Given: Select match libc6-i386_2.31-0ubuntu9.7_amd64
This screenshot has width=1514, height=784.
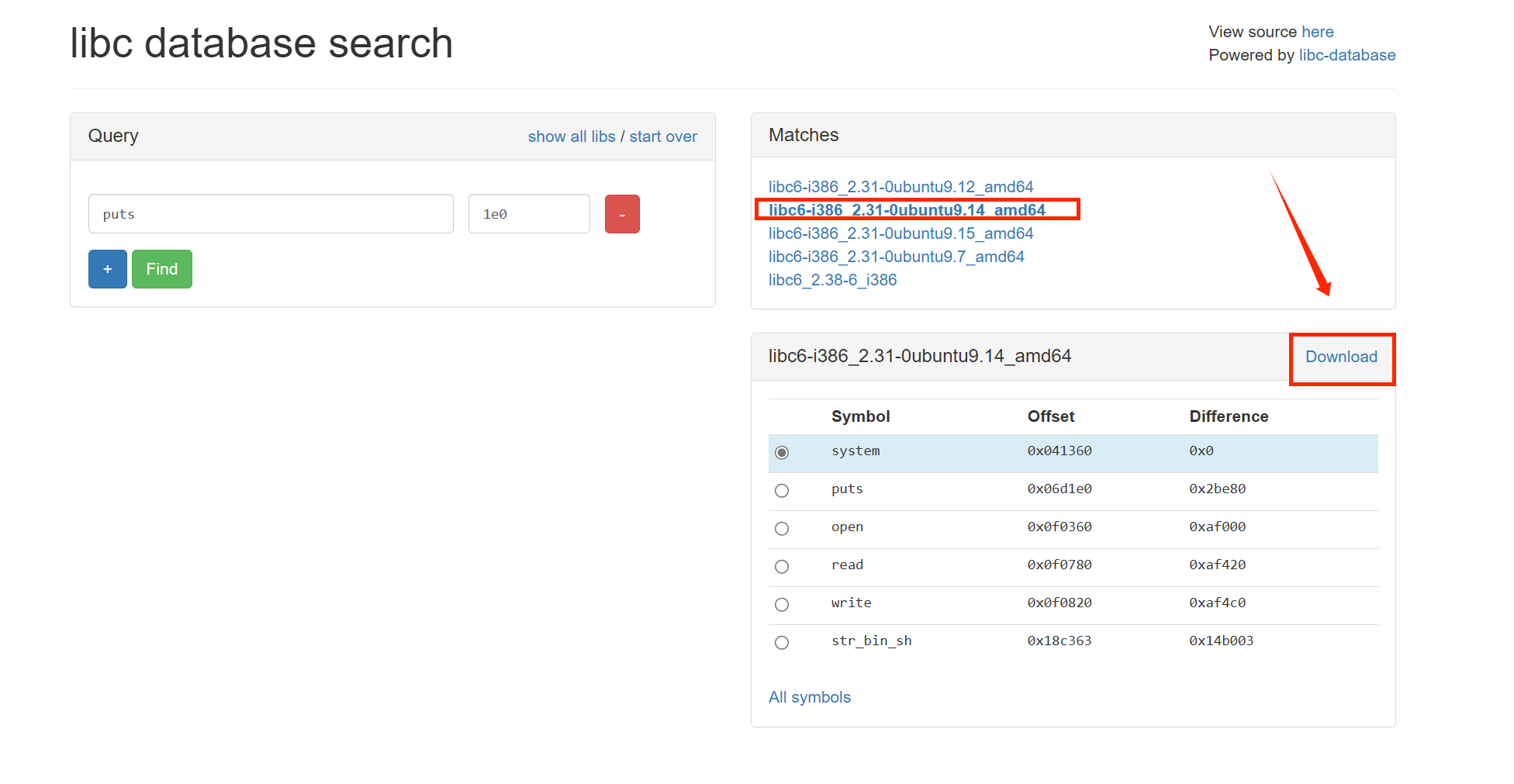Looking at the screenshot, I should click(x=896, y=257).
